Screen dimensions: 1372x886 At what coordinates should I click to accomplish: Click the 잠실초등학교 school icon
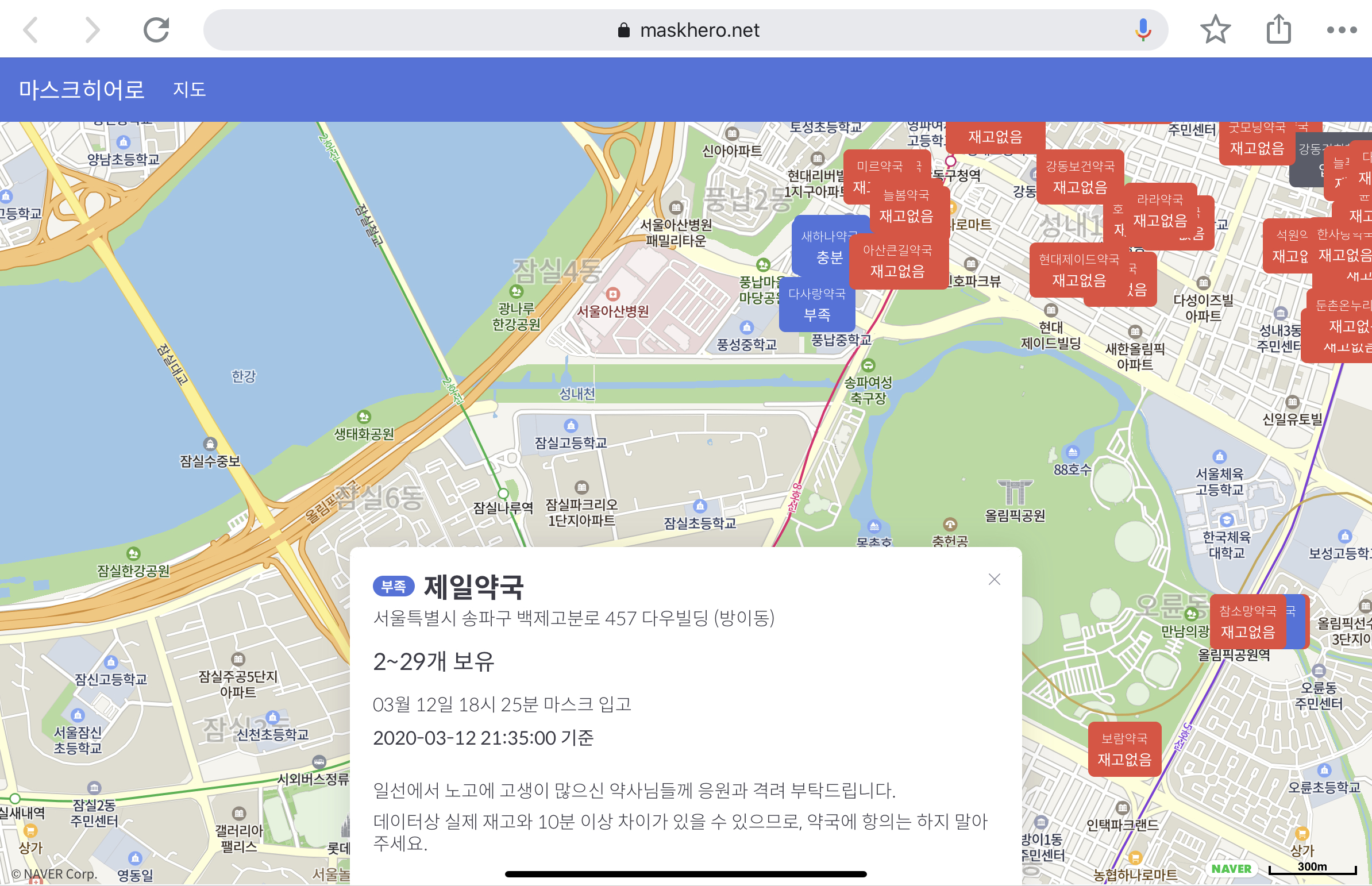point(700,506)
